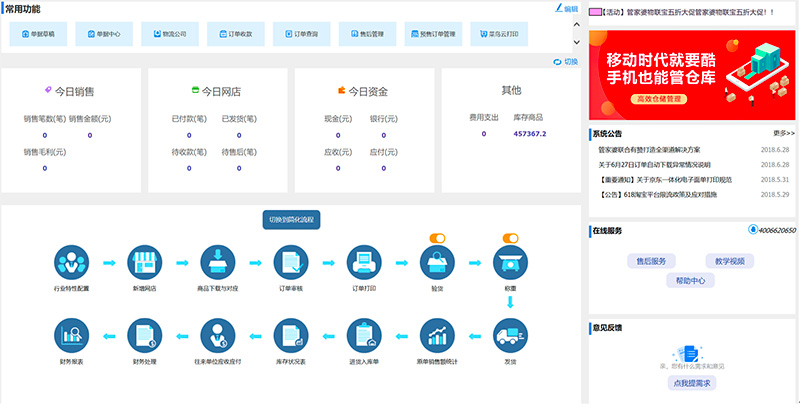Open the 新增网店 storefront icon

144,263
